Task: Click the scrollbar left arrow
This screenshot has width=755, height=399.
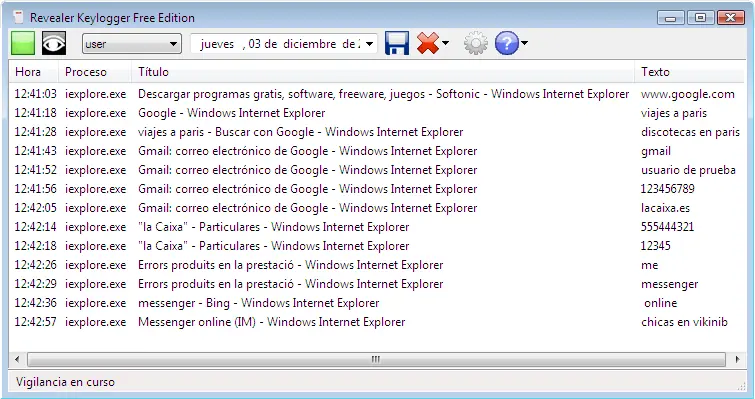Action: point(17,359)
